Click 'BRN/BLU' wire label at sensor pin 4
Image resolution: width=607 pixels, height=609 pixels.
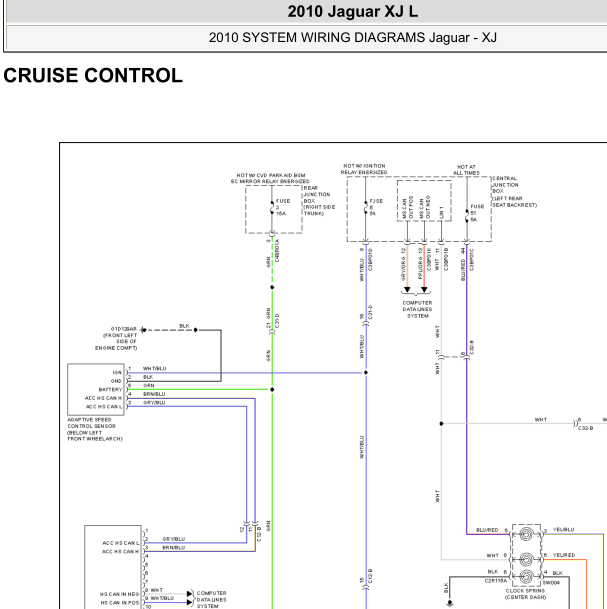pyautogui.click(x=154, y=394)
